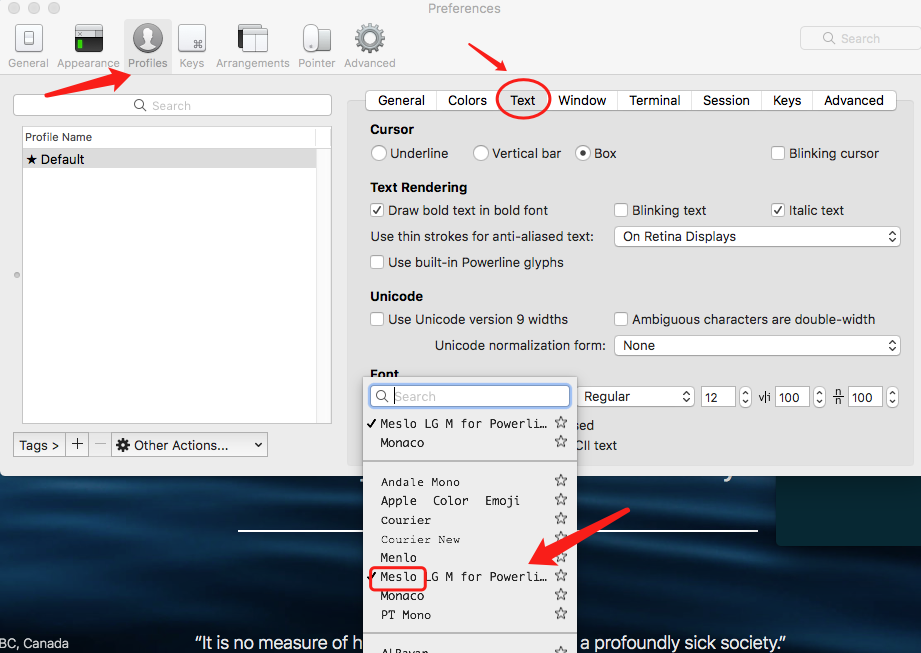
Task: Click the profile search field
Action: pyautogui.click(x=172, y=105)
